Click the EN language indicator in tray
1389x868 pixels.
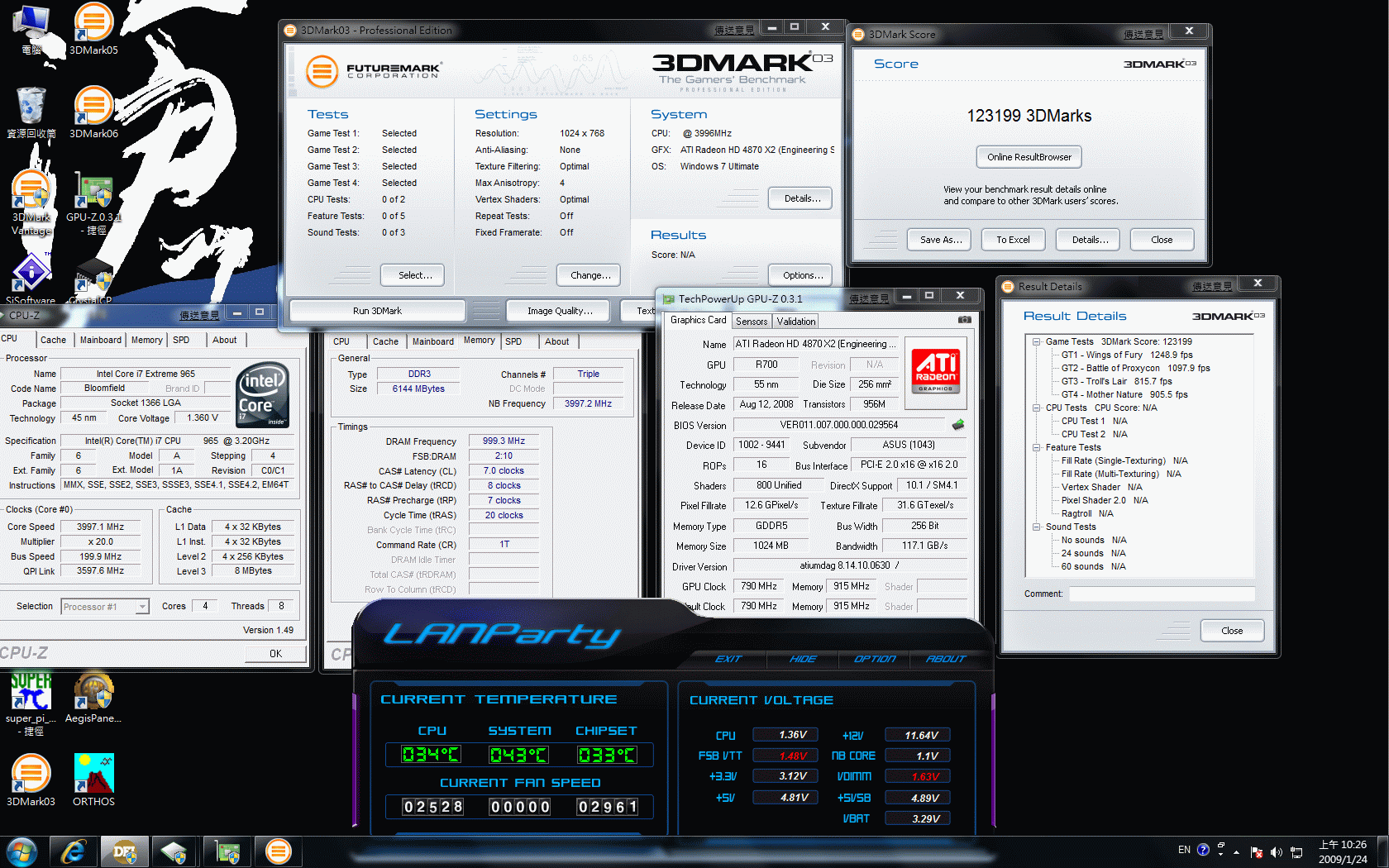click(x=1184, y=850)
